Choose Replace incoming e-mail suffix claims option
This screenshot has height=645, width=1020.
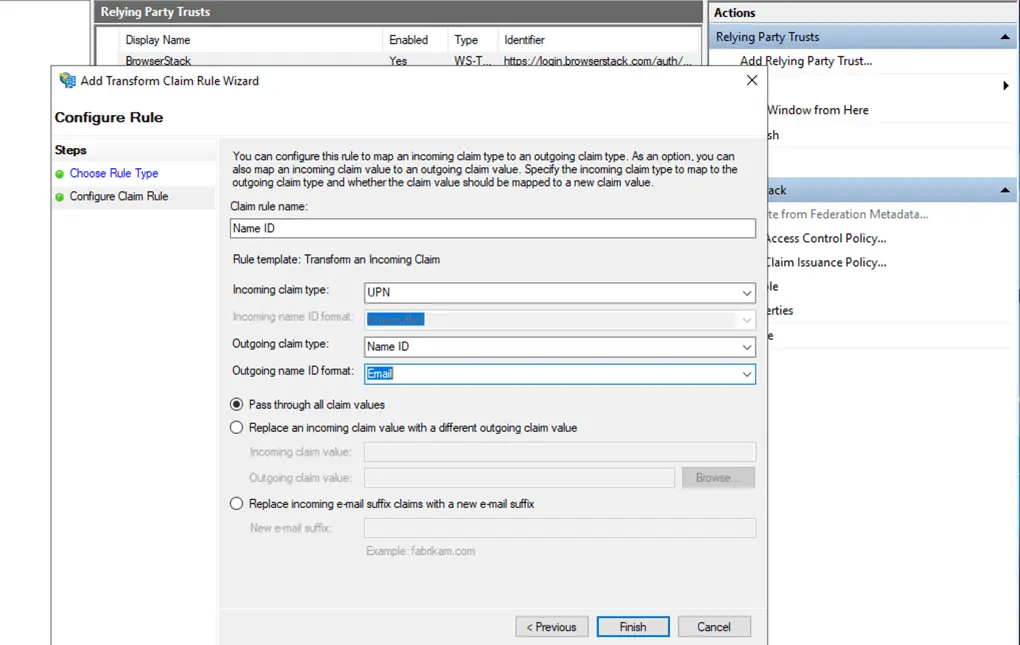pos(237,504)
